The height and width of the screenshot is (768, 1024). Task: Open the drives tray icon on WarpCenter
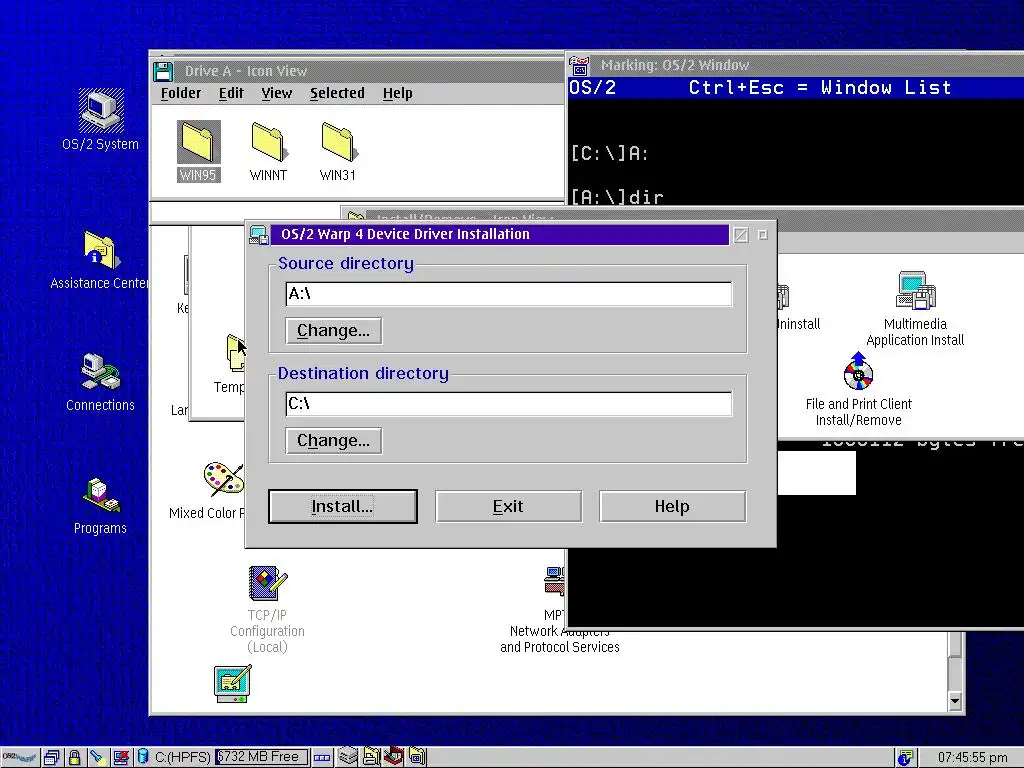click(x=348, y=757)
